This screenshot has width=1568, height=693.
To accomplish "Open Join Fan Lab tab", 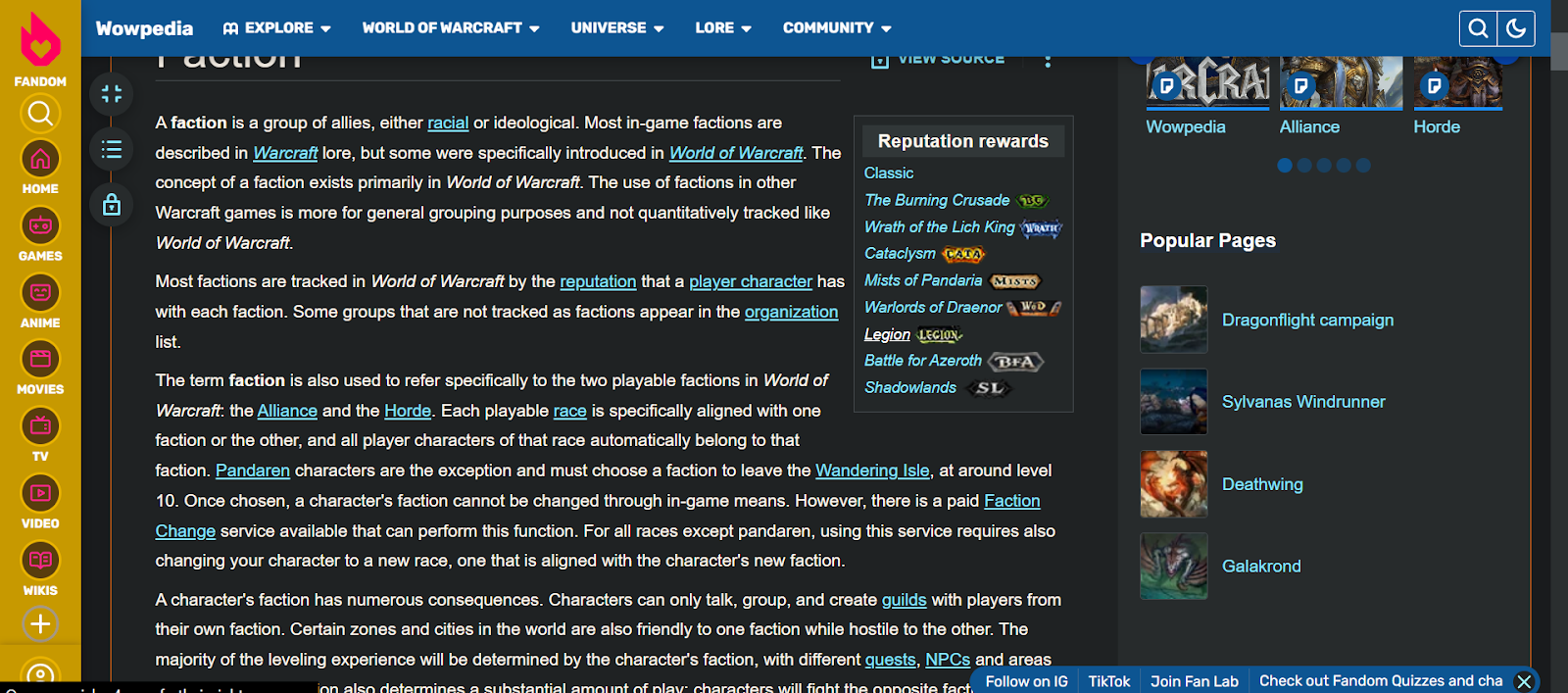I will tap(1194, 681).
